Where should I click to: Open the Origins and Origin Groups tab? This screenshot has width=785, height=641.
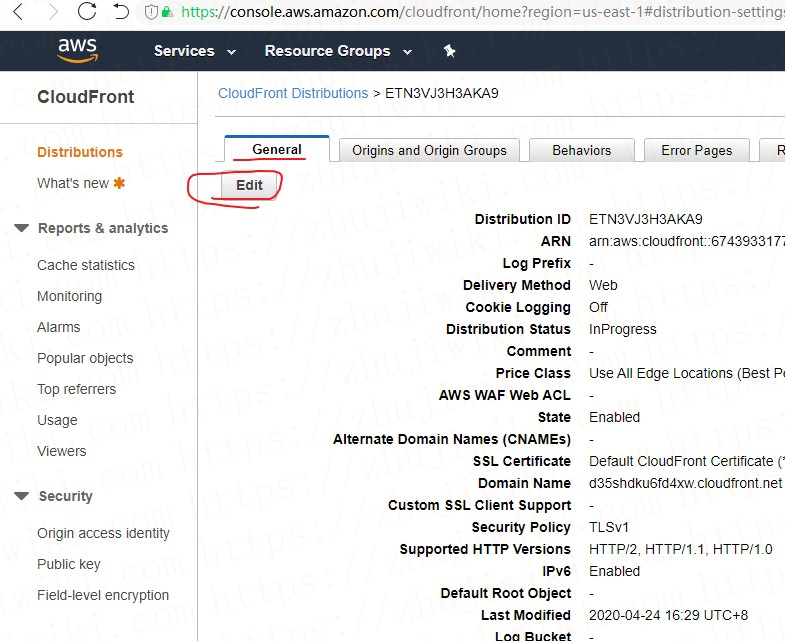429,150
